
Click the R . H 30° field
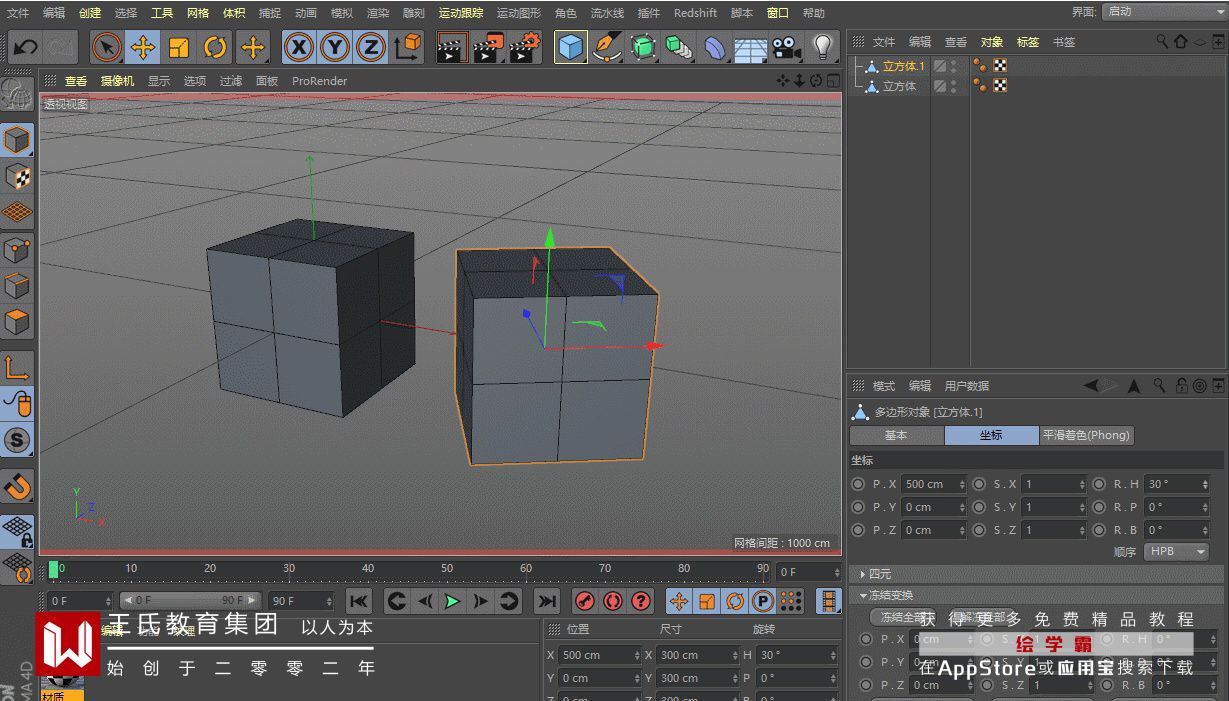(1177, 484)
